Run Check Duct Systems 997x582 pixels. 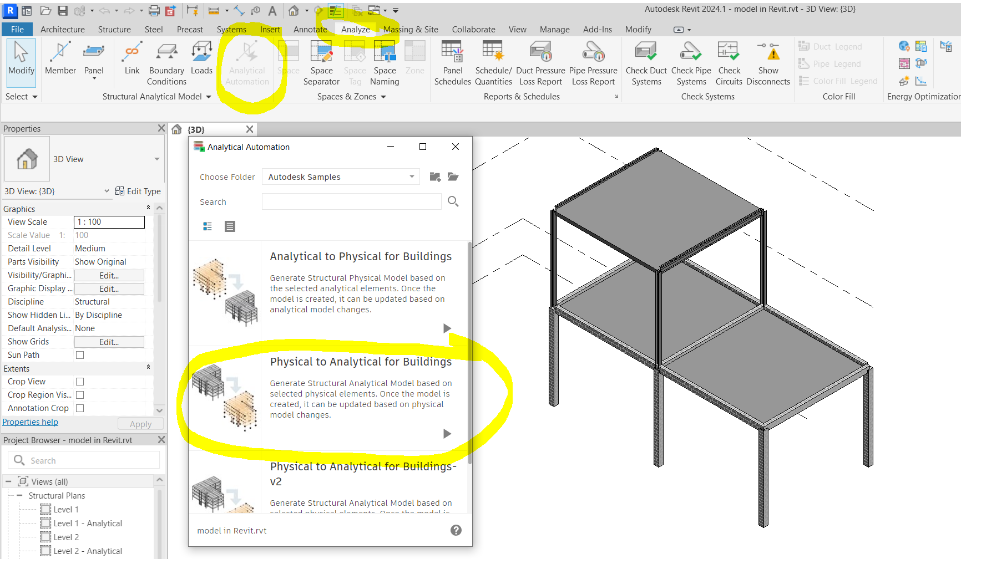pyautogui.click(x=646, y=63)
